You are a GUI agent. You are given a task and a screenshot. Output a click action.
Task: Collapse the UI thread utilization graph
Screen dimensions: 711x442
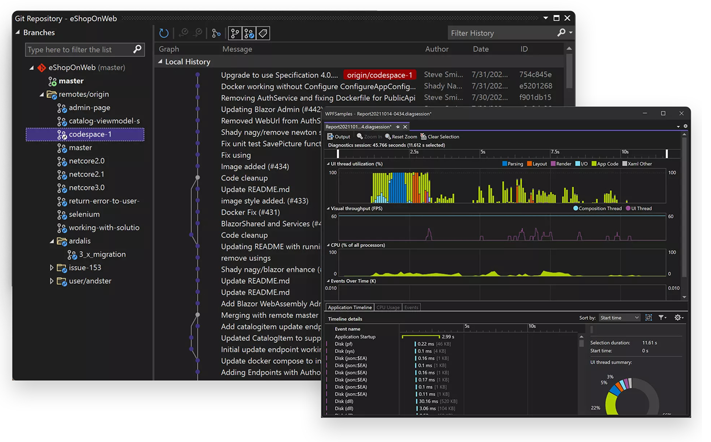[328, 164]
